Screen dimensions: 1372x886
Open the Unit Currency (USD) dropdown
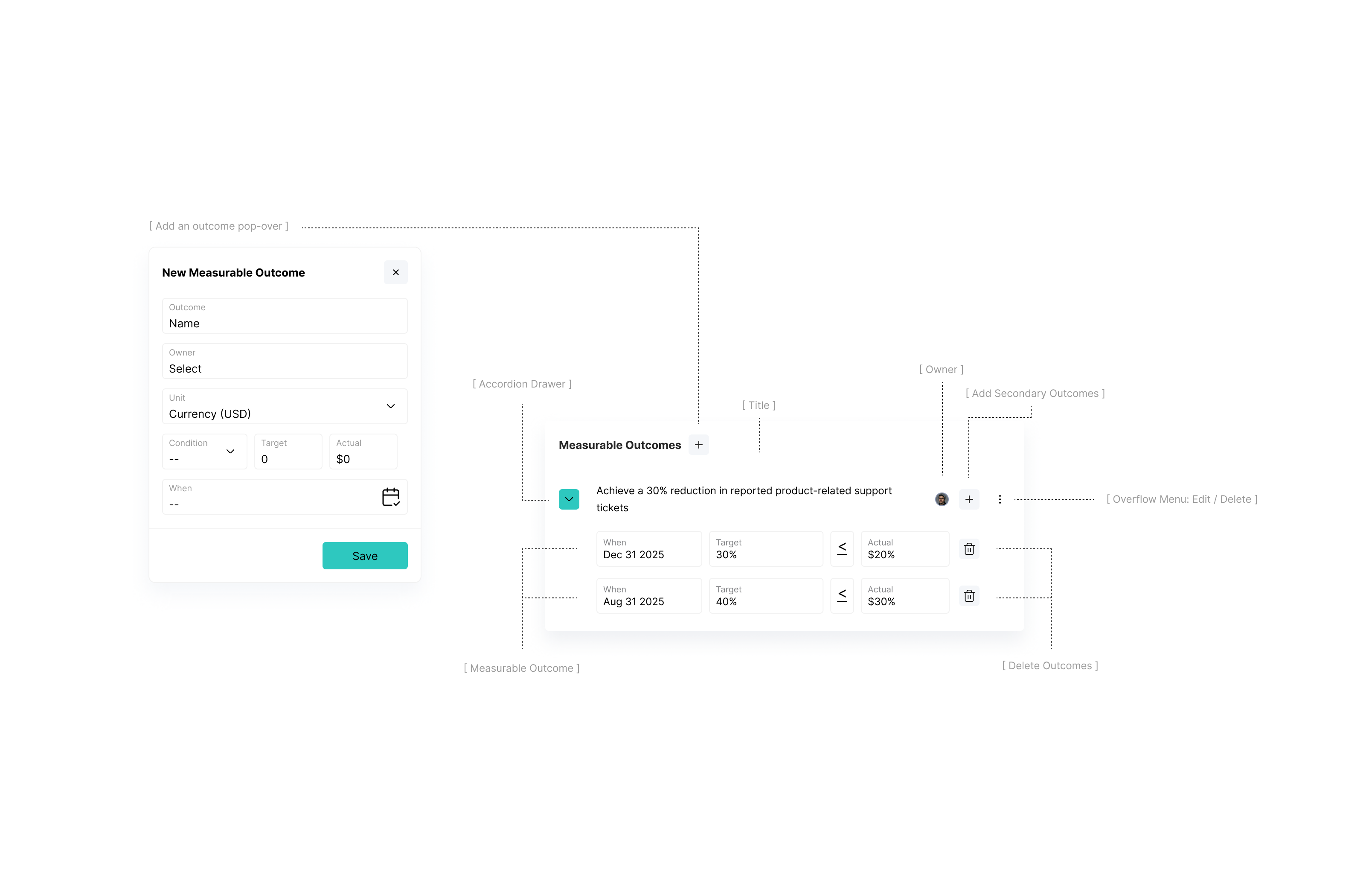tap(285, 407)
